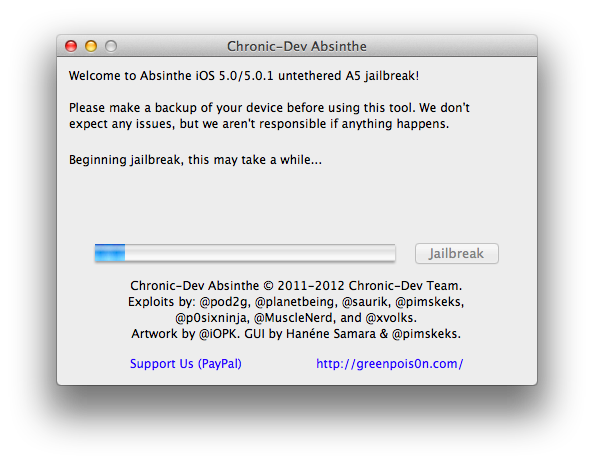Click the "Please make a backup of your device" line
Viewport: 594px width, 464px height.
[x=269, y=108]
